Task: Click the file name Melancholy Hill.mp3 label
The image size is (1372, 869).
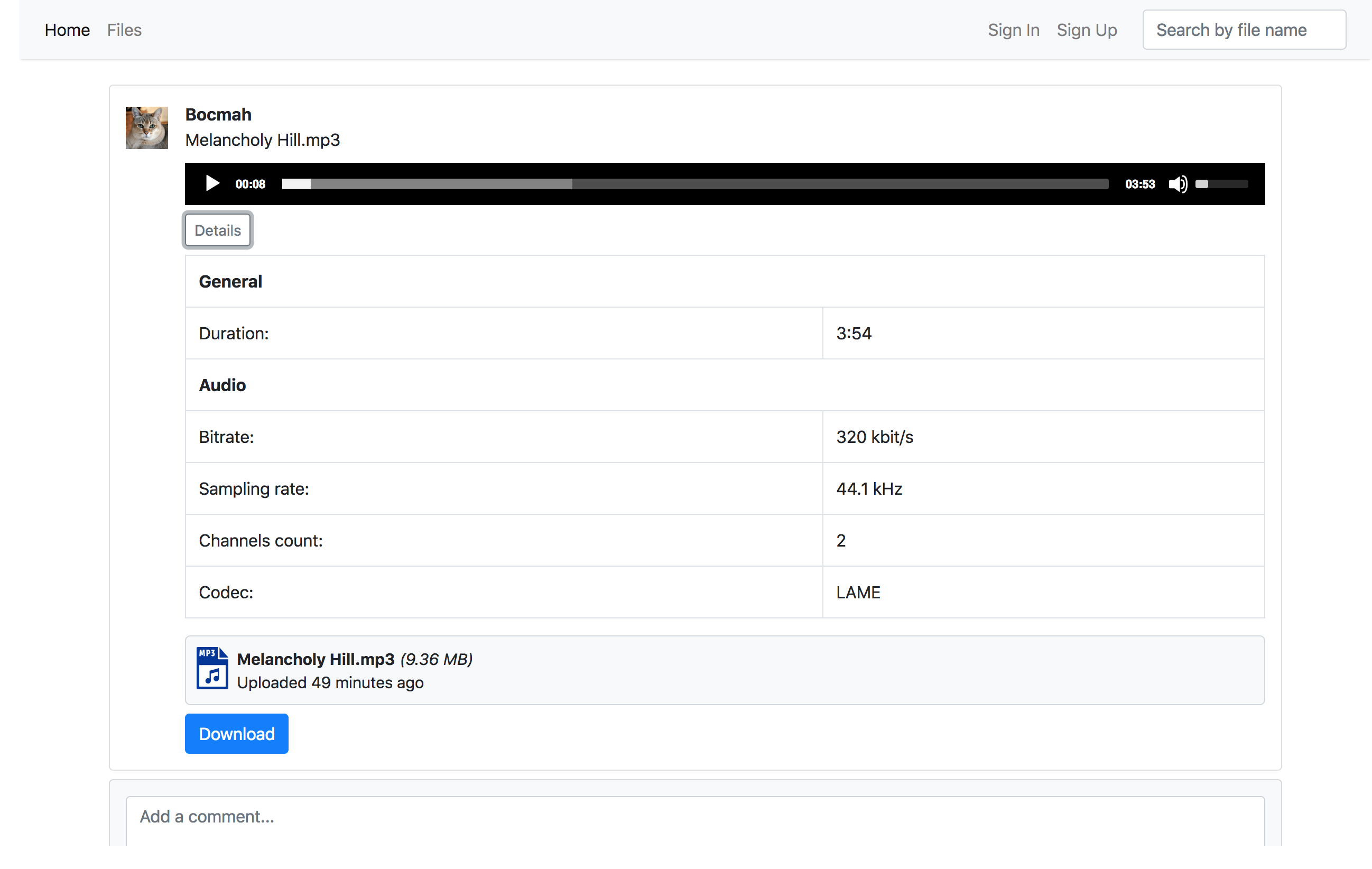Action: 262,140
